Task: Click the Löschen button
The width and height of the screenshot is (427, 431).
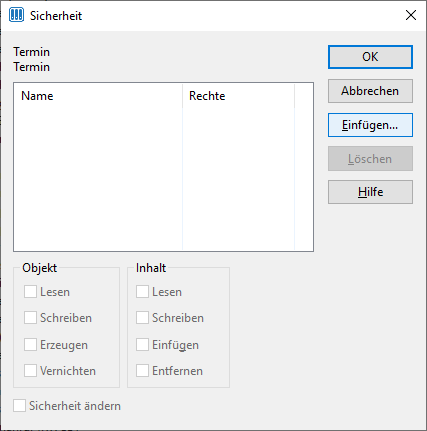Action: click(x=370, y=159)
